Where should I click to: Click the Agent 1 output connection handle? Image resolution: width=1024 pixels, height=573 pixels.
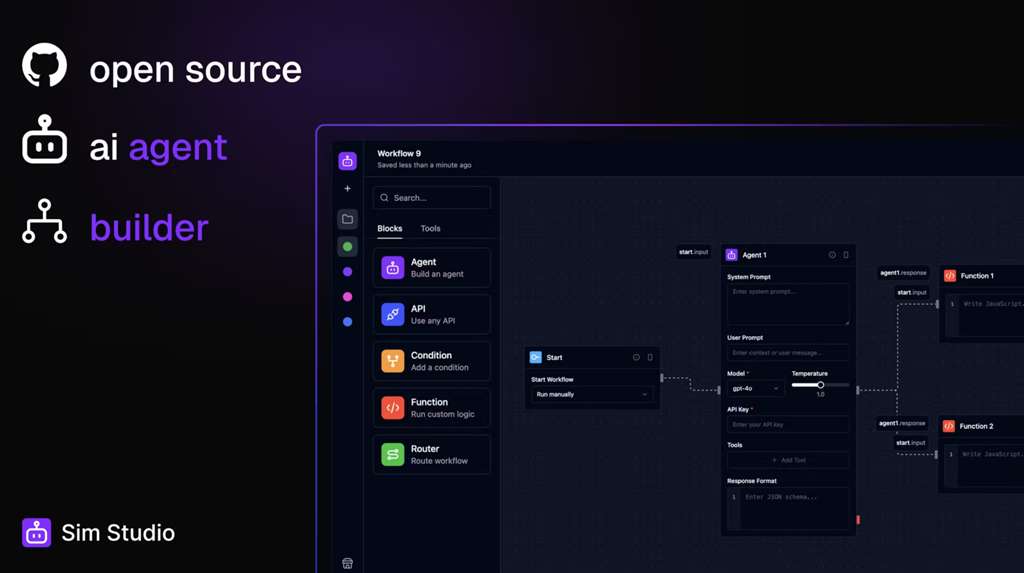pyautogui.click(x=858, y=390)
